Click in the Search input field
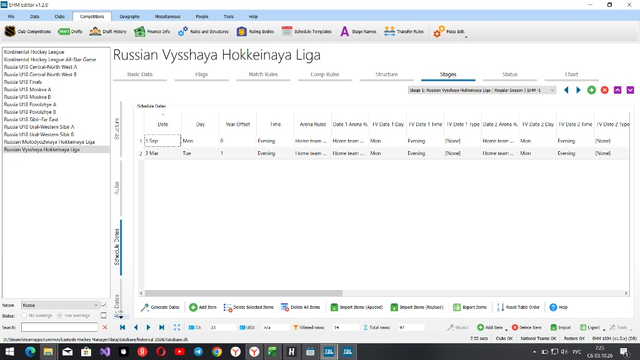Image resolution: width=640 pixels, height=360 pixels. pos(59,327)
